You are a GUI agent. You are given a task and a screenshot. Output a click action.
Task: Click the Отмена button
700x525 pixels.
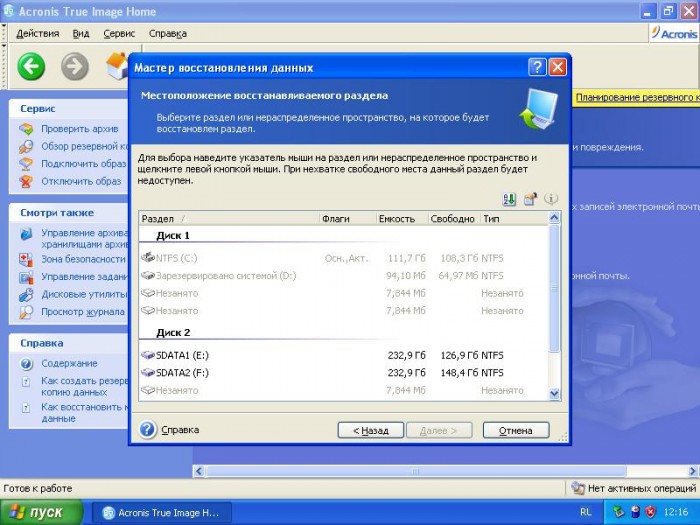pos(516,430)
